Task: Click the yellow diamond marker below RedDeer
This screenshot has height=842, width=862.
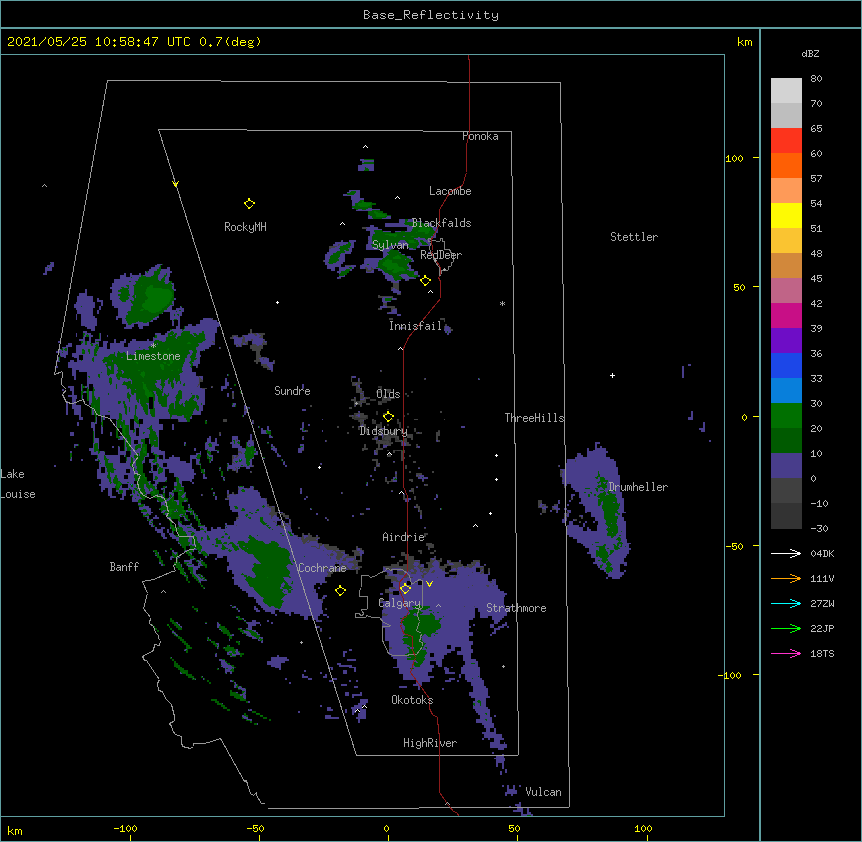Action: pos(425,281)
